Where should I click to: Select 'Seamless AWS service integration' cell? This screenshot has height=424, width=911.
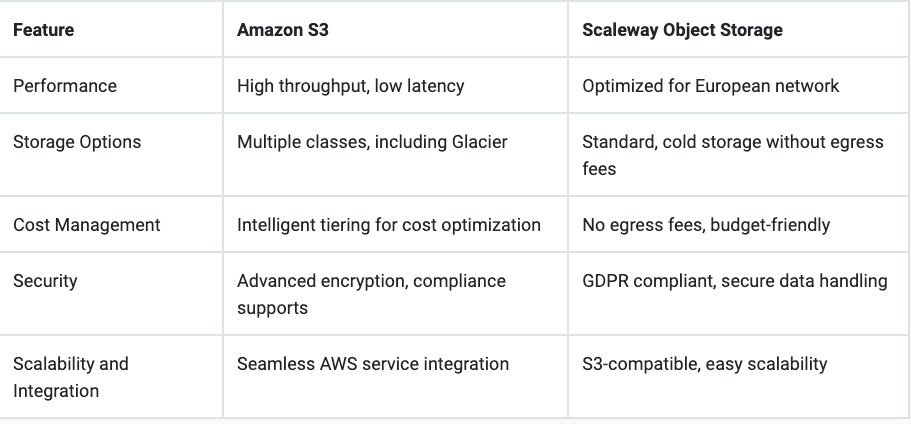pos(373,364)
